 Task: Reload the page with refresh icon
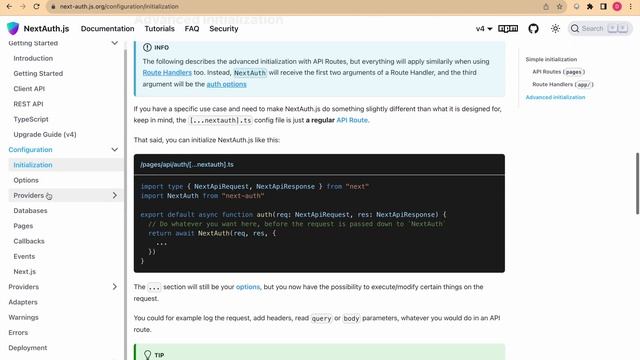(x=36, y=7)
